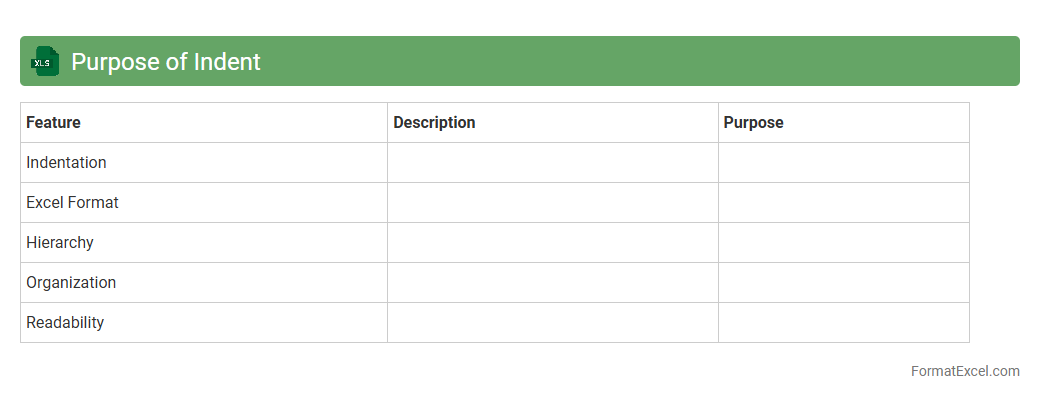
Task: Click Purpose cell in Hierarchy row
Action: [843, 242]
